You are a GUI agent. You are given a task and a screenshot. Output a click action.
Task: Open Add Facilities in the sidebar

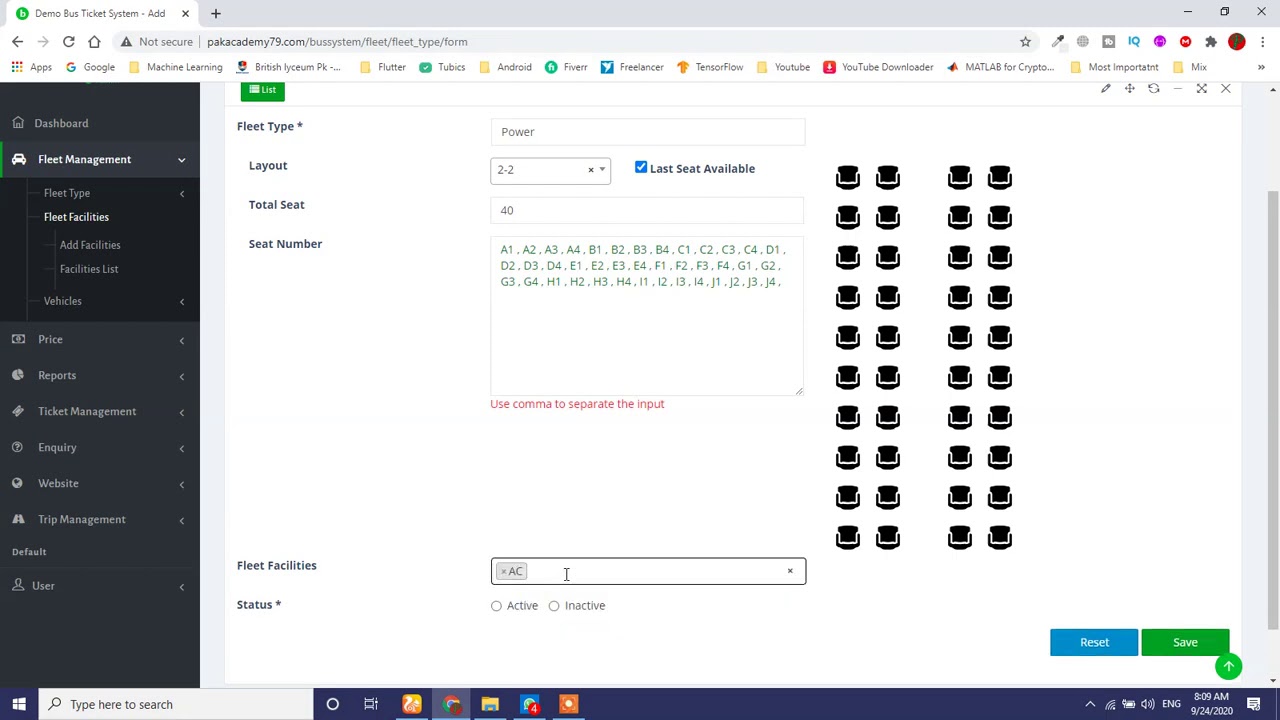90,245
